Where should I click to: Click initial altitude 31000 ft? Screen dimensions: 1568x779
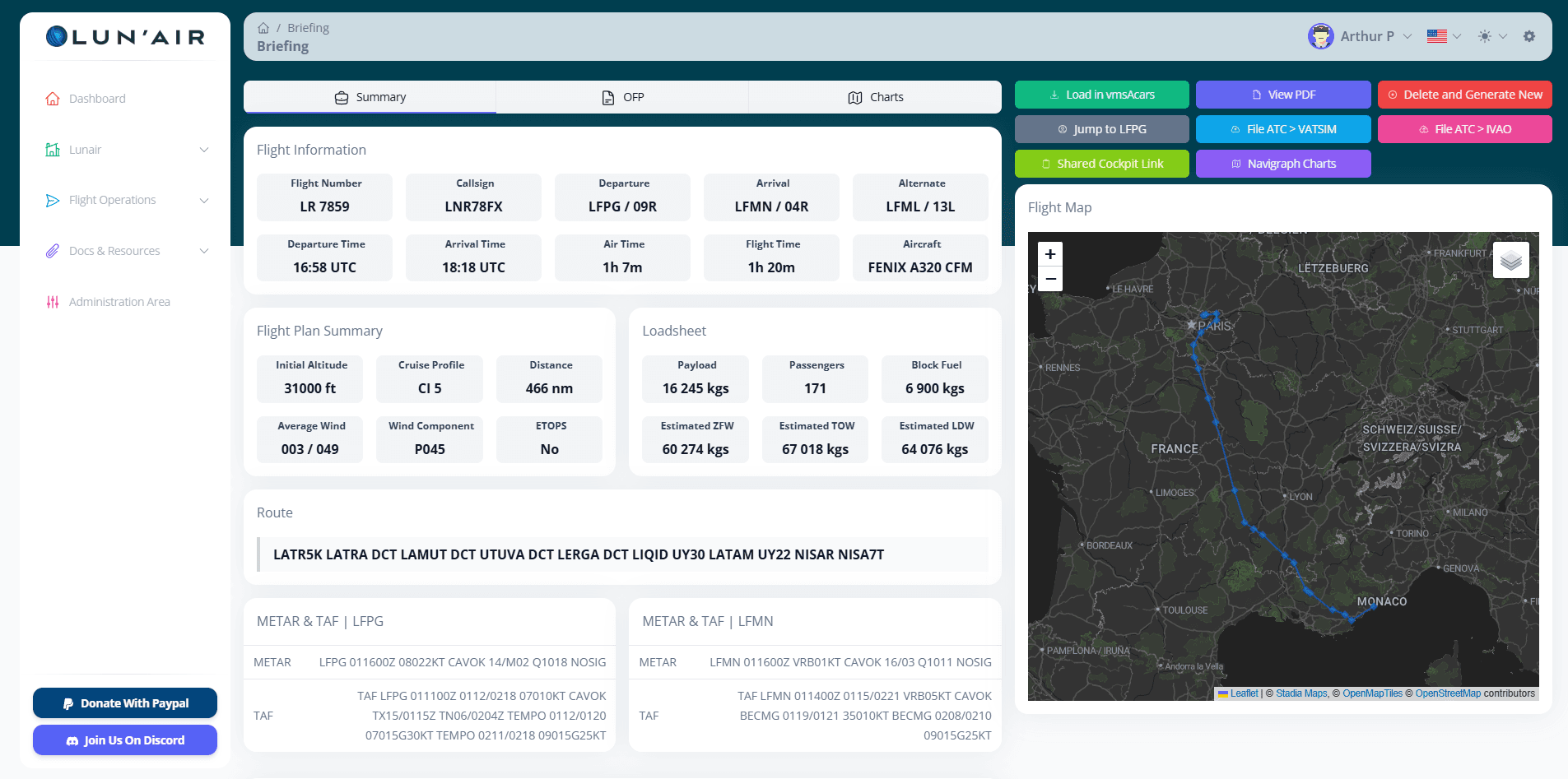point(309,388)
